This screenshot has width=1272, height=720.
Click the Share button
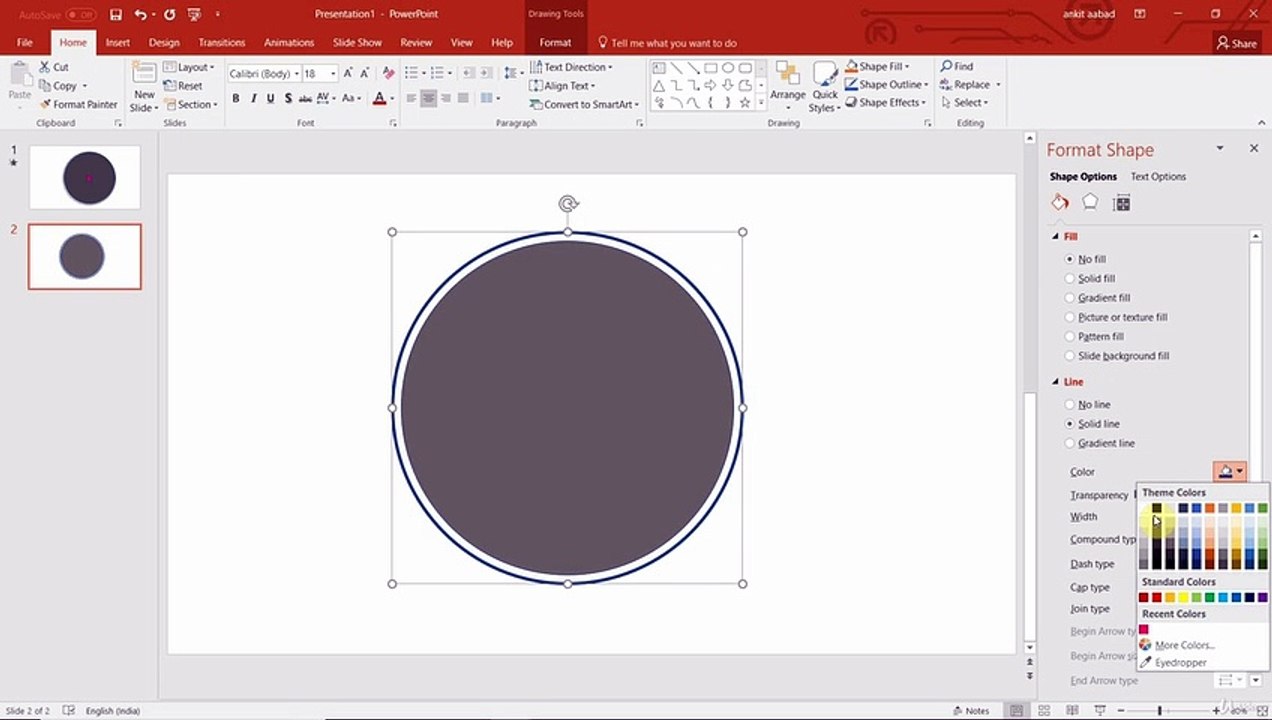(1237, 43)
